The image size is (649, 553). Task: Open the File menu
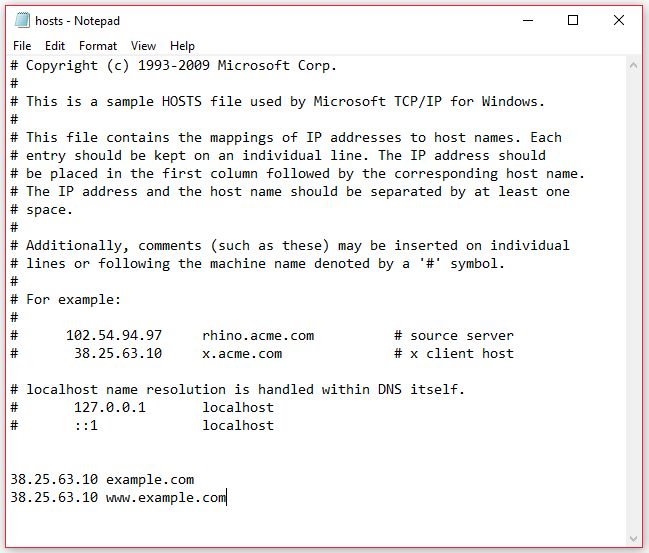pyautogui.click(x=22, y=46)
